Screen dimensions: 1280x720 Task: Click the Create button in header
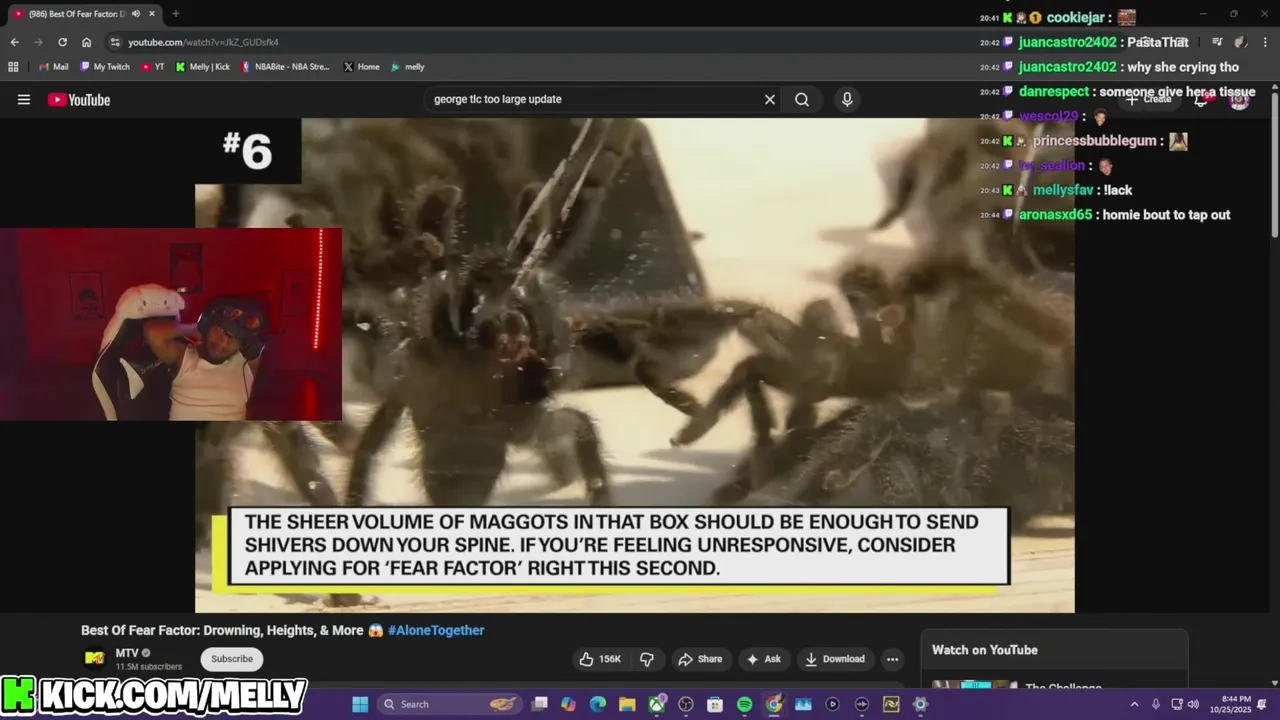pyautogui.click(x=1148, y=99)
